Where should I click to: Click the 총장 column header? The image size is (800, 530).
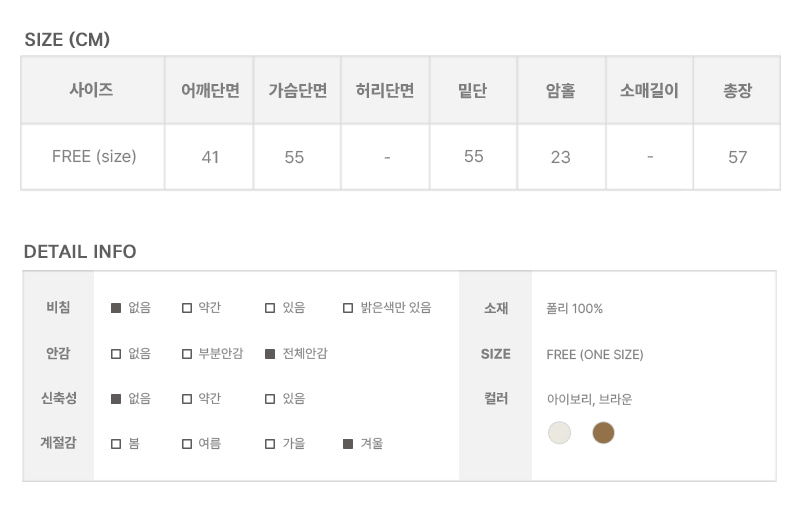tap(737, 90)
